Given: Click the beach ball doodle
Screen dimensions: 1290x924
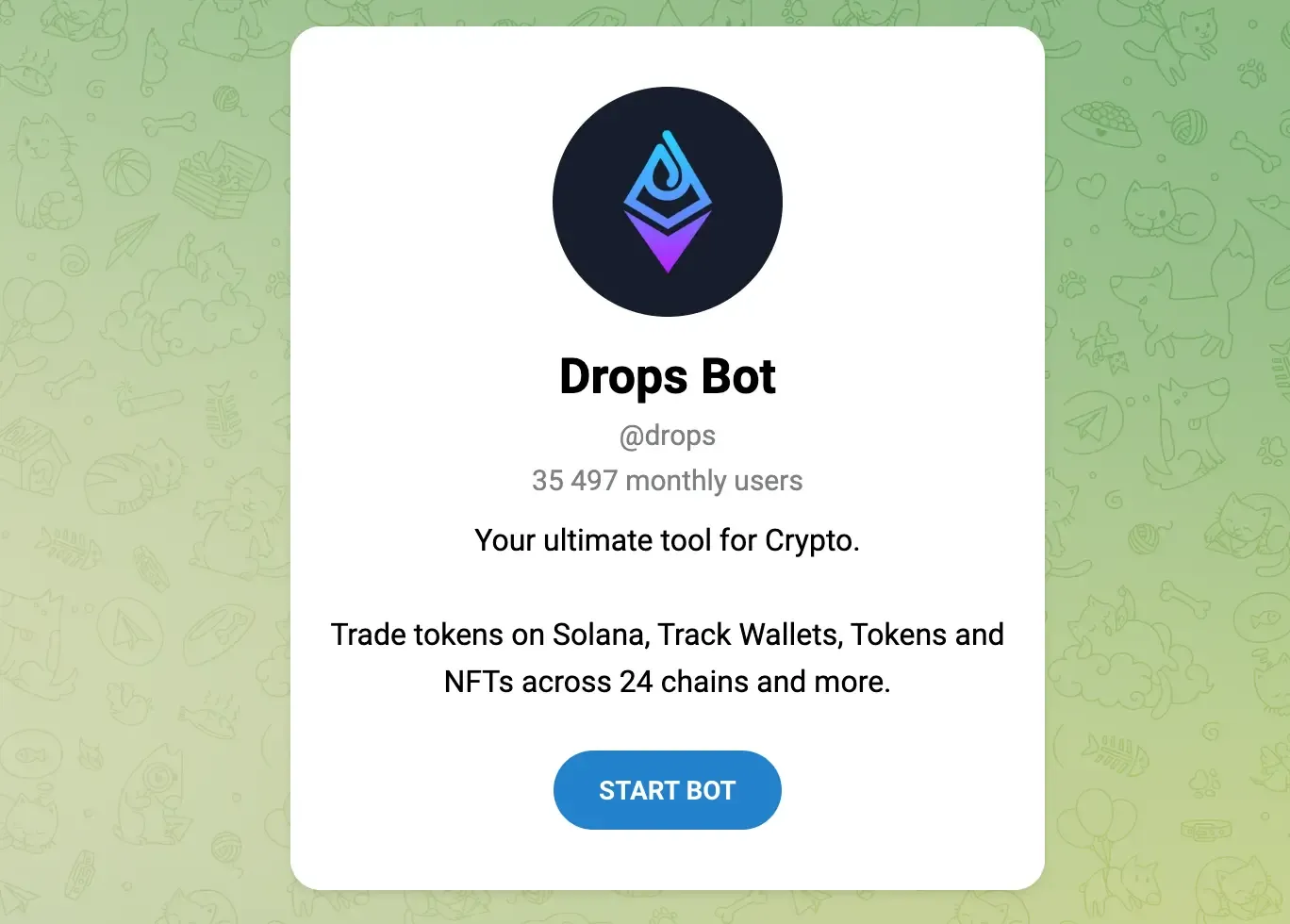Looking at the screenshot, I should coord(127,173).
